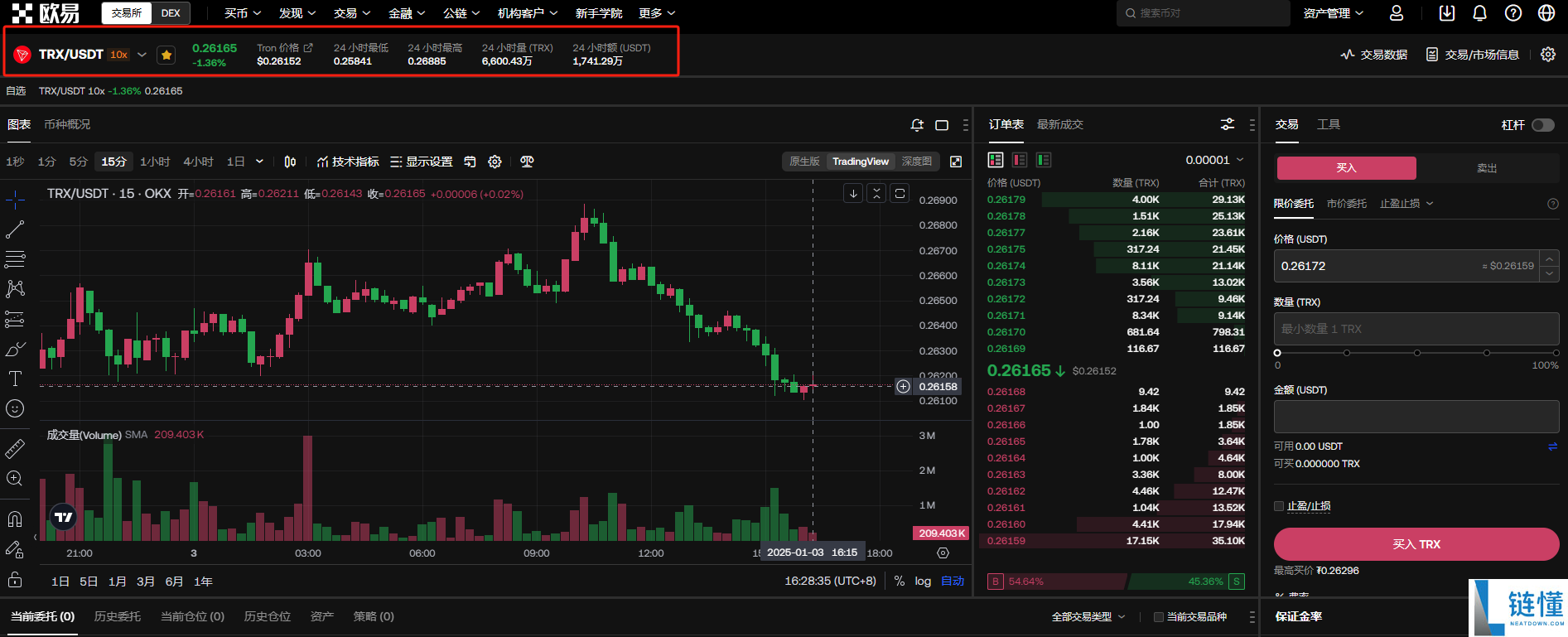Click the order amount percentage slider
The image size is (1568, 637).
(1416, 353)
